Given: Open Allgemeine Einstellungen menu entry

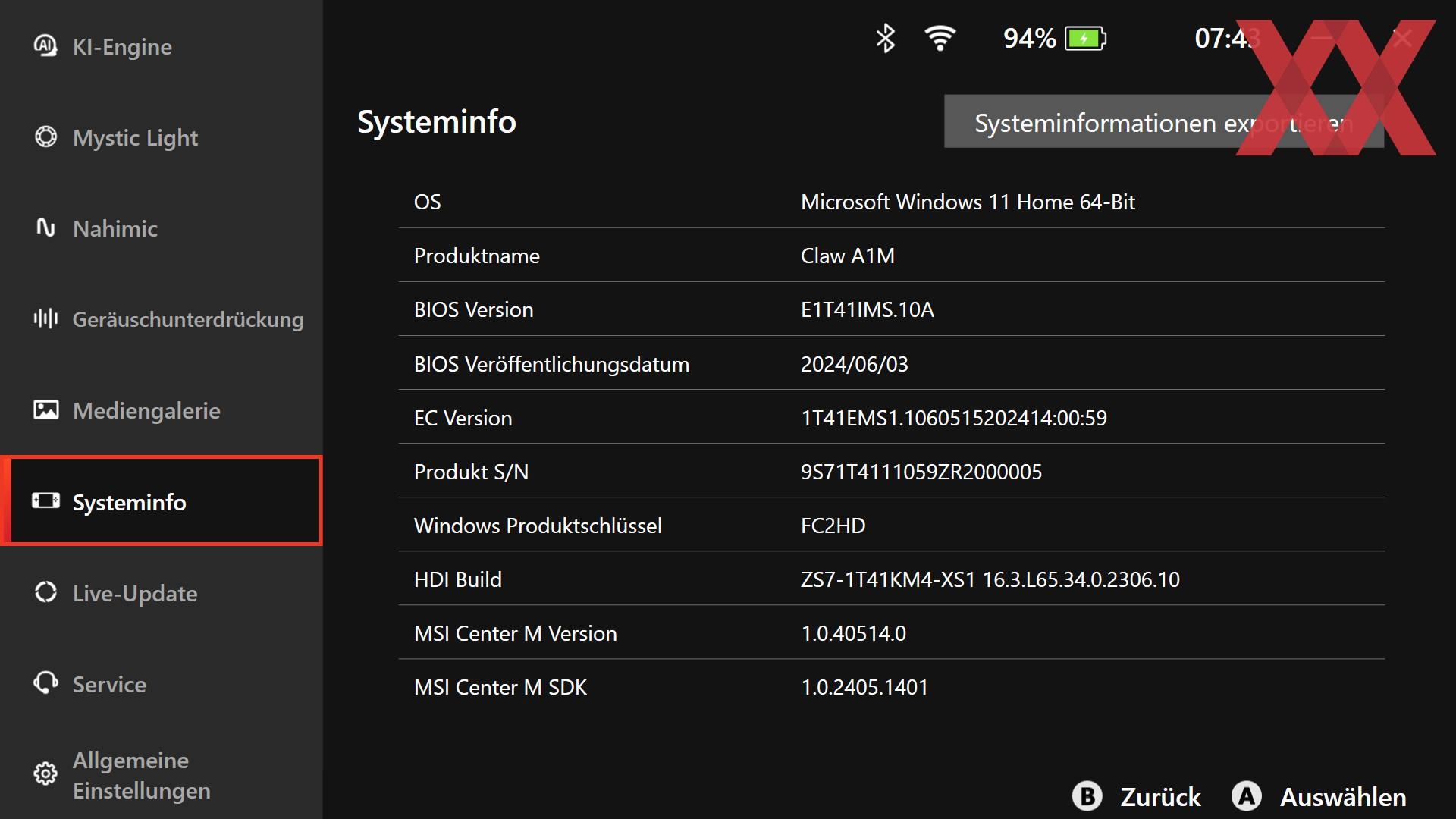Looking at the screenshot, I should (x=162, y=775).
